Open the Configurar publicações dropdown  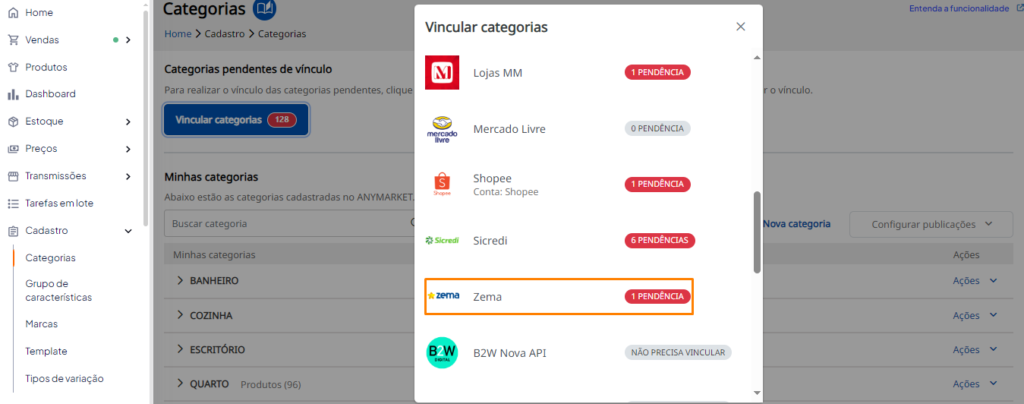[931, 224]
